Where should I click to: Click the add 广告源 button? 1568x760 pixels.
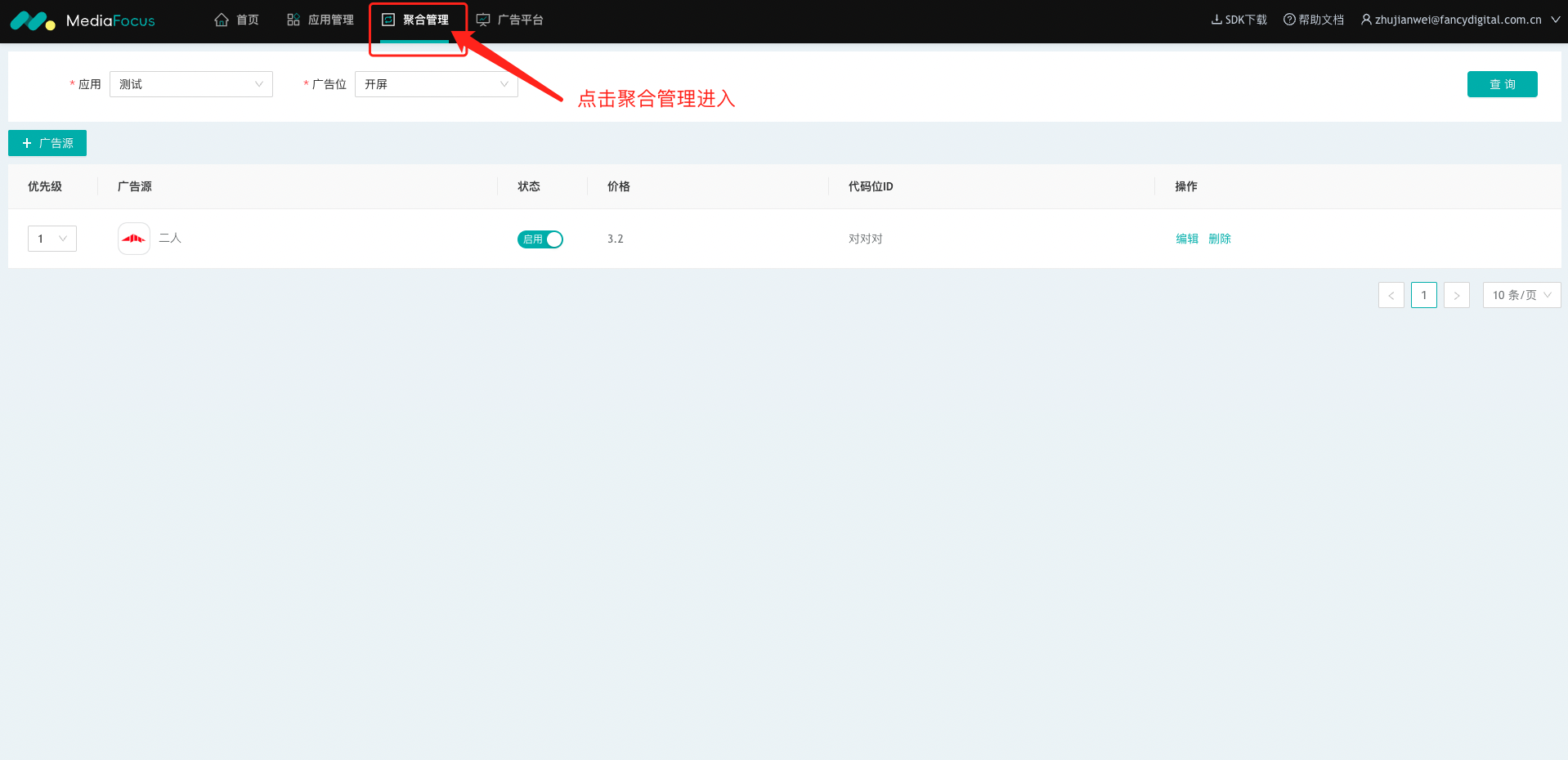(x=47, y=143)
